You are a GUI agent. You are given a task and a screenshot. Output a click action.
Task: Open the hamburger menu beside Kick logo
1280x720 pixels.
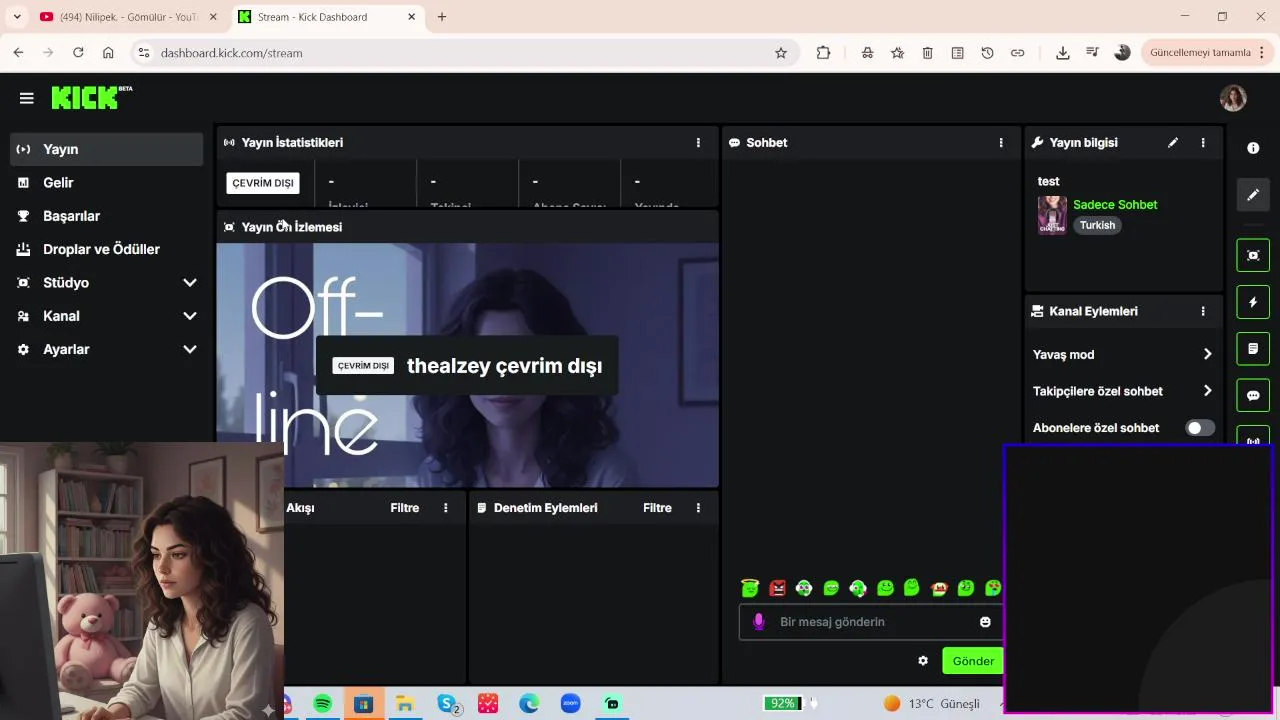point(27,98)
